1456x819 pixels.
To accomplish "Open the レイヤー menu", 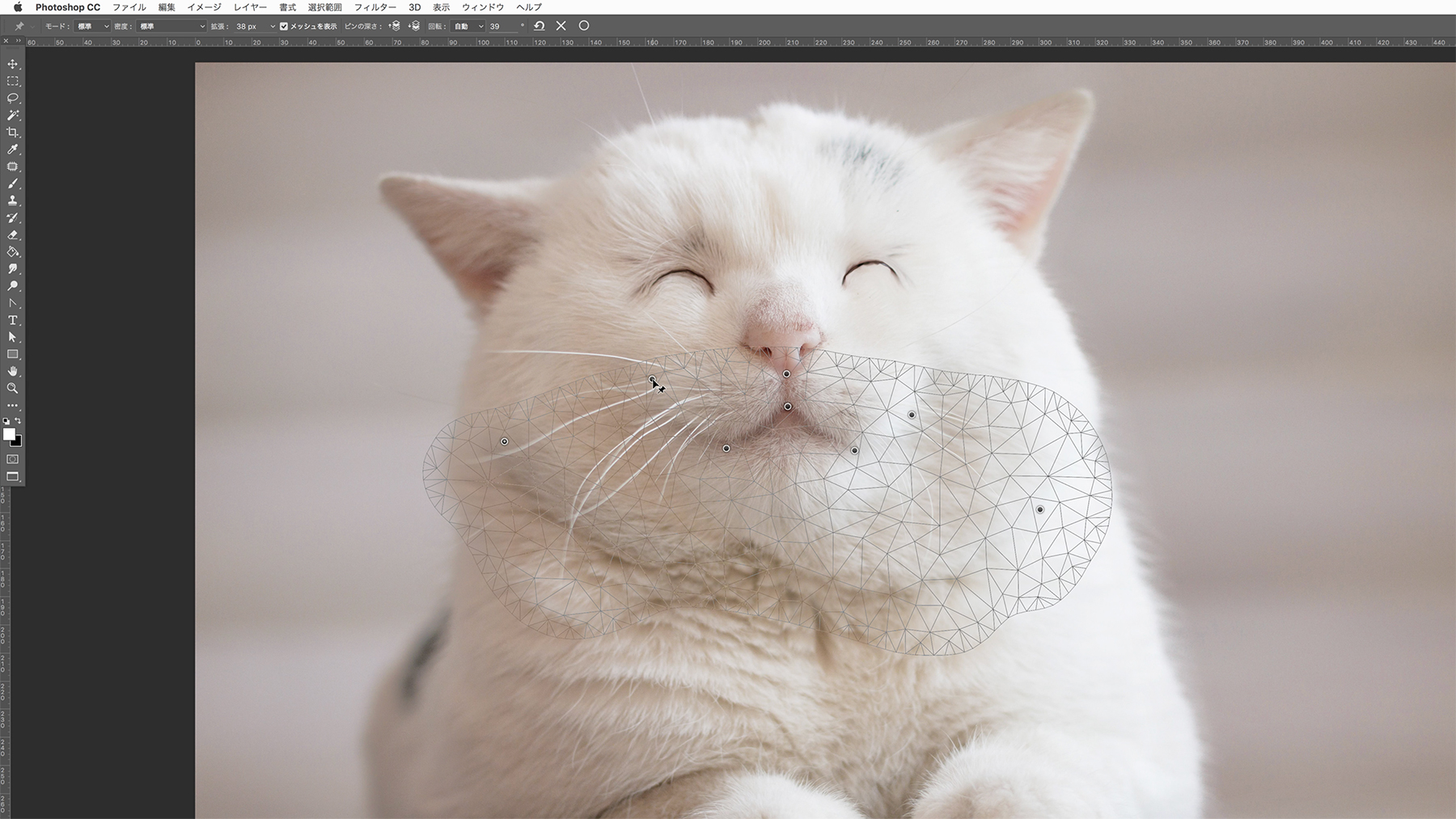I will pyautogui.click(x=250, y=7).
